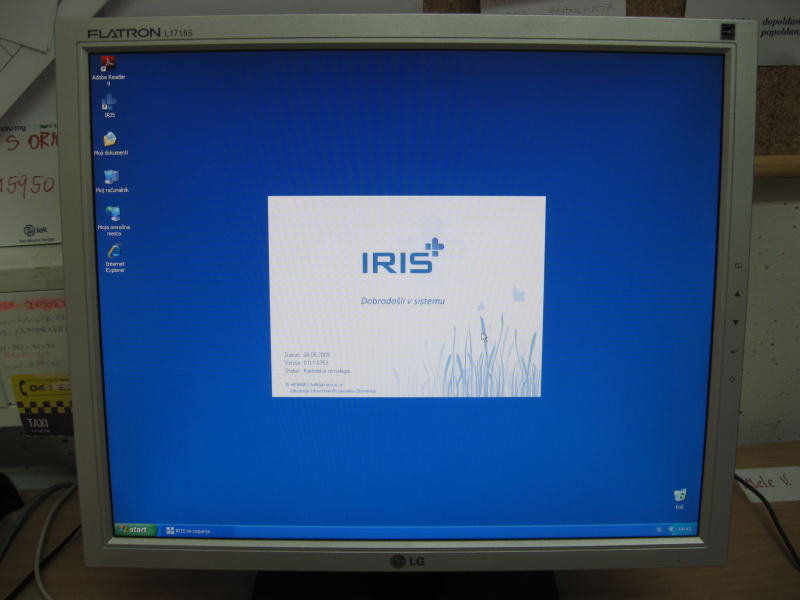Click the tray icon left of the clock
The height and width of the screenshot is (600, 800).
[671, 529]
